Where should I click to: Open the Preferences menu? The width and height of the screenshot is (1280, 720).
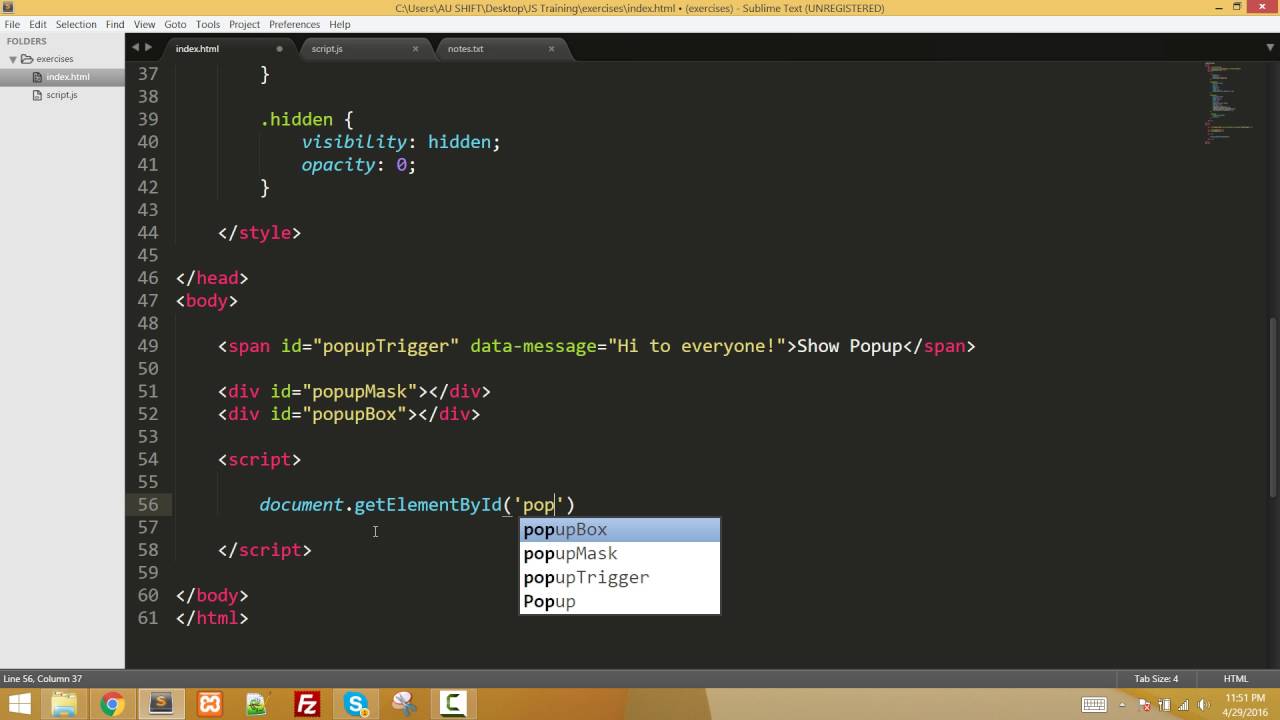[x=294, y=24]
